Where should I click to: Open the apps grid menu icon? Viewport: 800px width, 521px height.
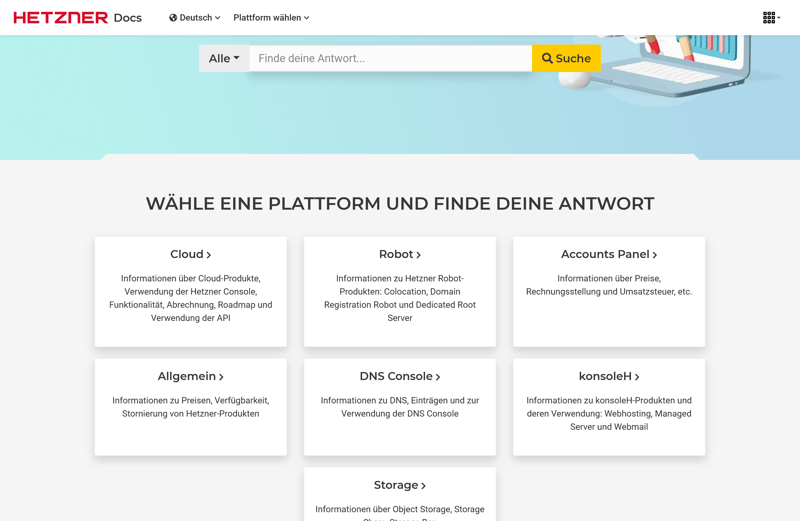pos(769,18)
